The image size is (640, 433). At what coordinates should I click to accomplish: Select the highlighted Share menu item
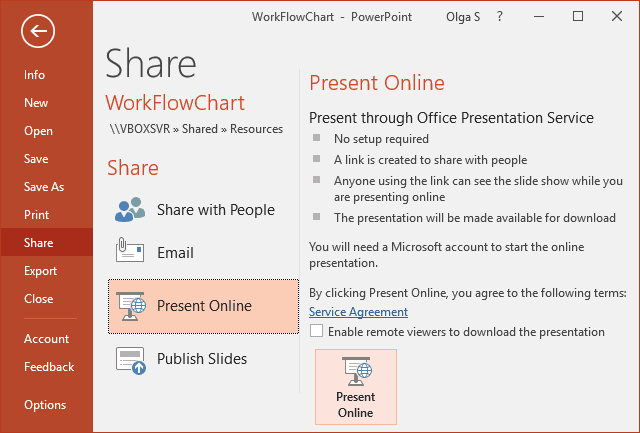point(47,242)
